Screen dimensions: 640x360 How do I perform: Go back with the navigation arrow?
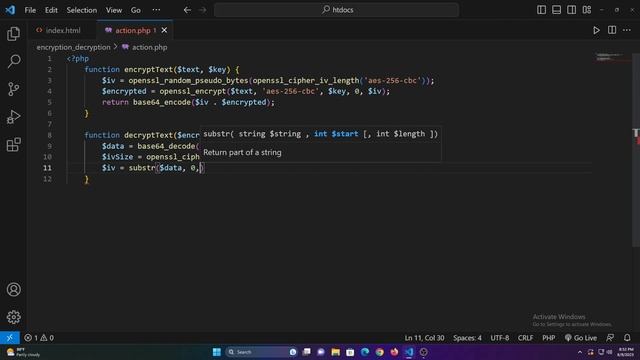click(187, 10)
